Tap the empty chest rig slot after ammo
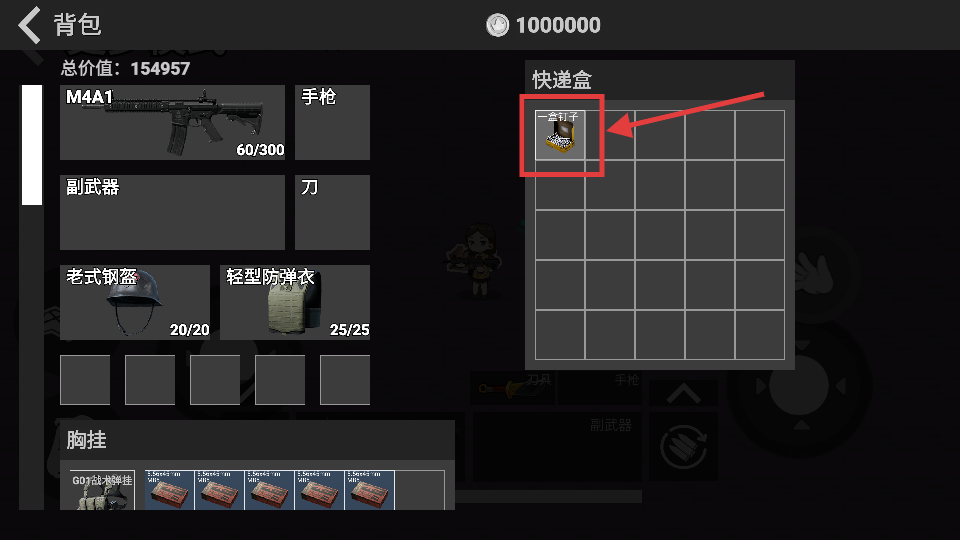Image resolution: width=960 pixels, height=540 pixels. 420,490
